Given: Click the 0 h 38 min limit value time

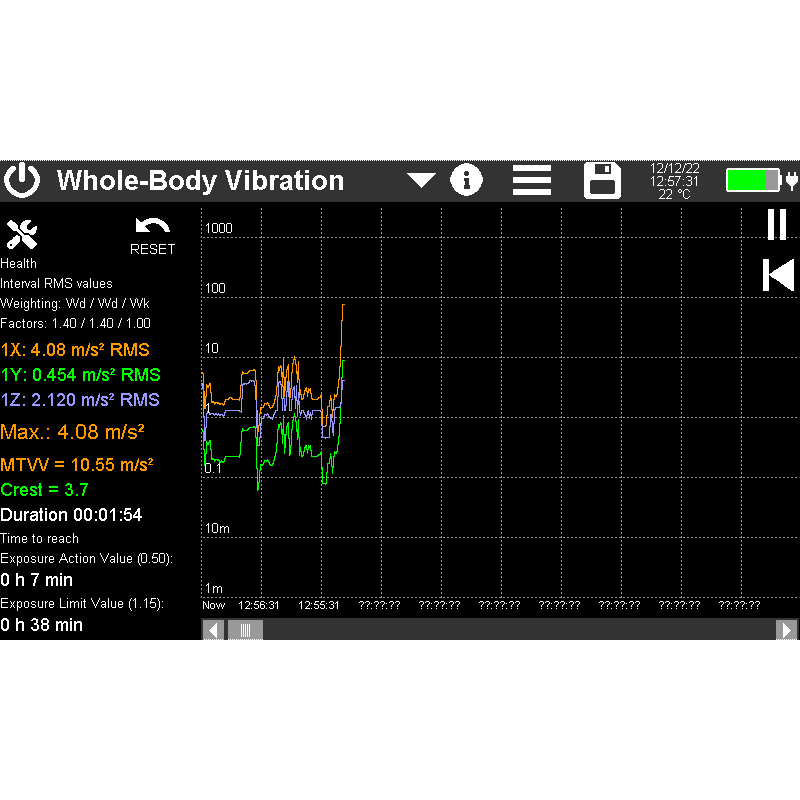Looking at the screenshot, I should click(x=41, y=625).
